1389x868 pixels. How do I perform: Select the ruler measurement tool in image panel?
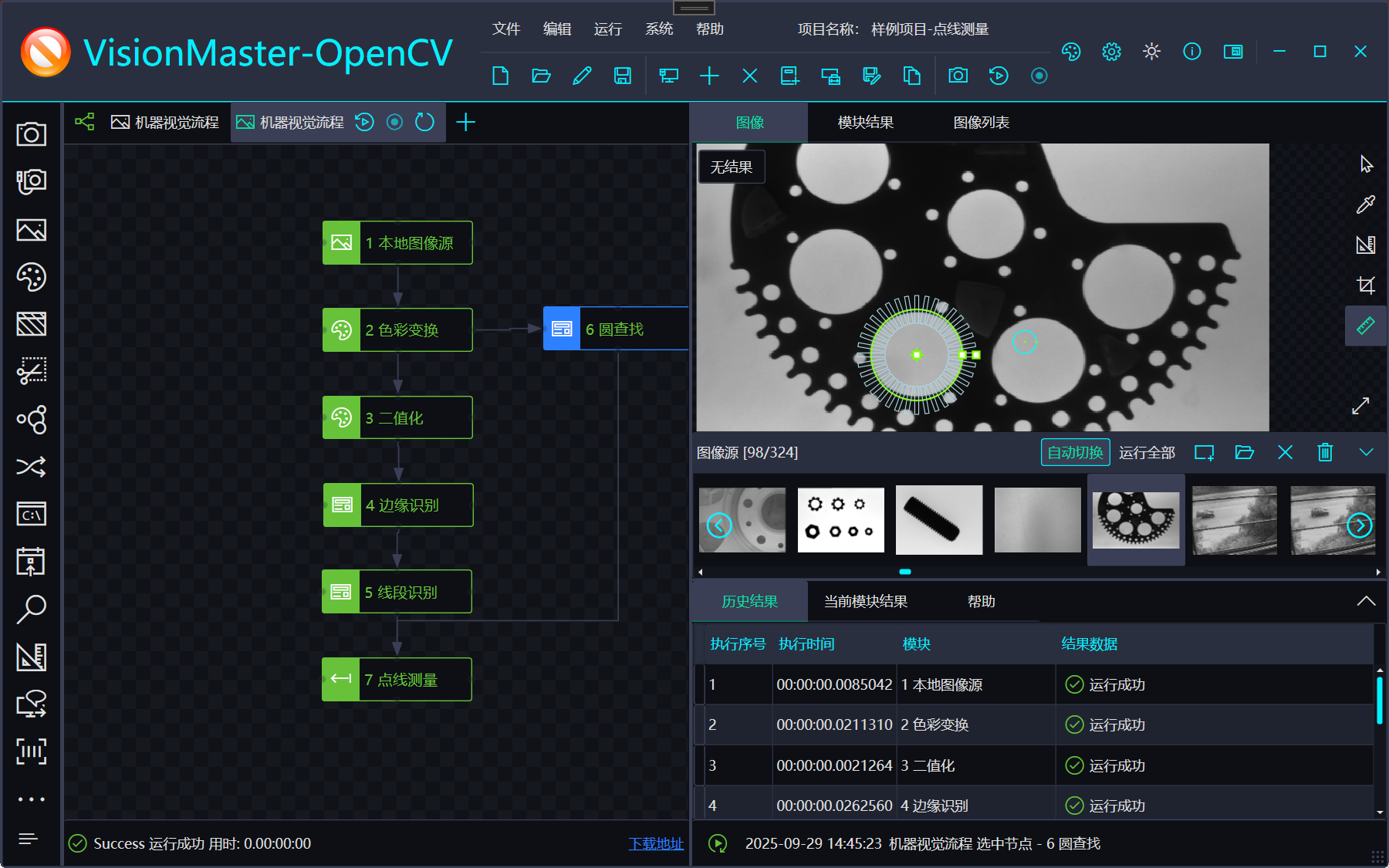point(1366,326)
